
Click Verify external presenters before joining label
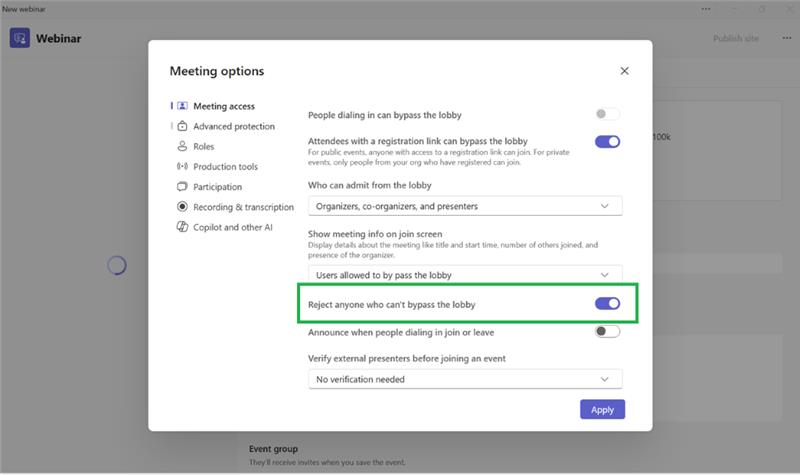pyautogui.click(x=407, y=358)
